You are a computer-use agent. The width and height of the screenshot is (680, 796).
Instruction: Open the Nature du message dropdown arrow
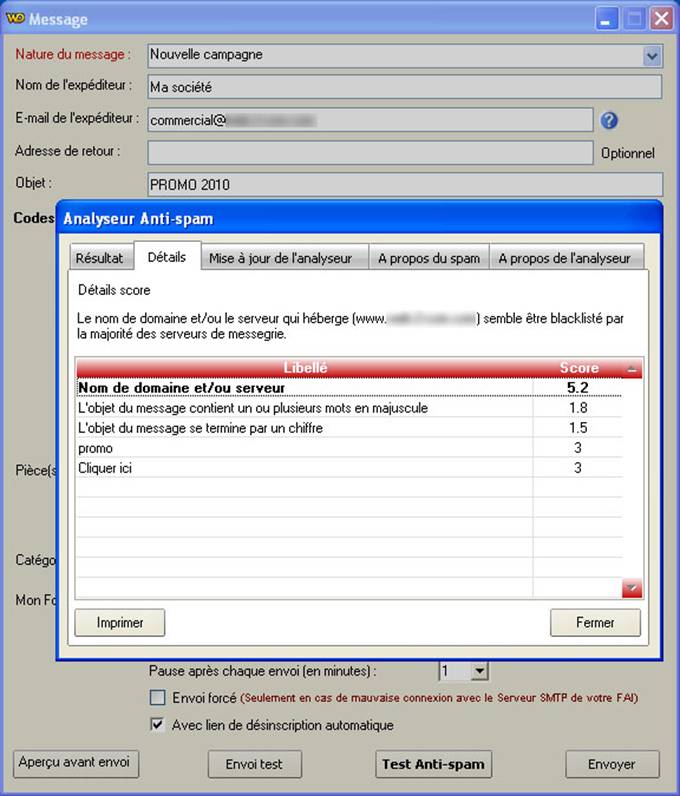(652, 56)
